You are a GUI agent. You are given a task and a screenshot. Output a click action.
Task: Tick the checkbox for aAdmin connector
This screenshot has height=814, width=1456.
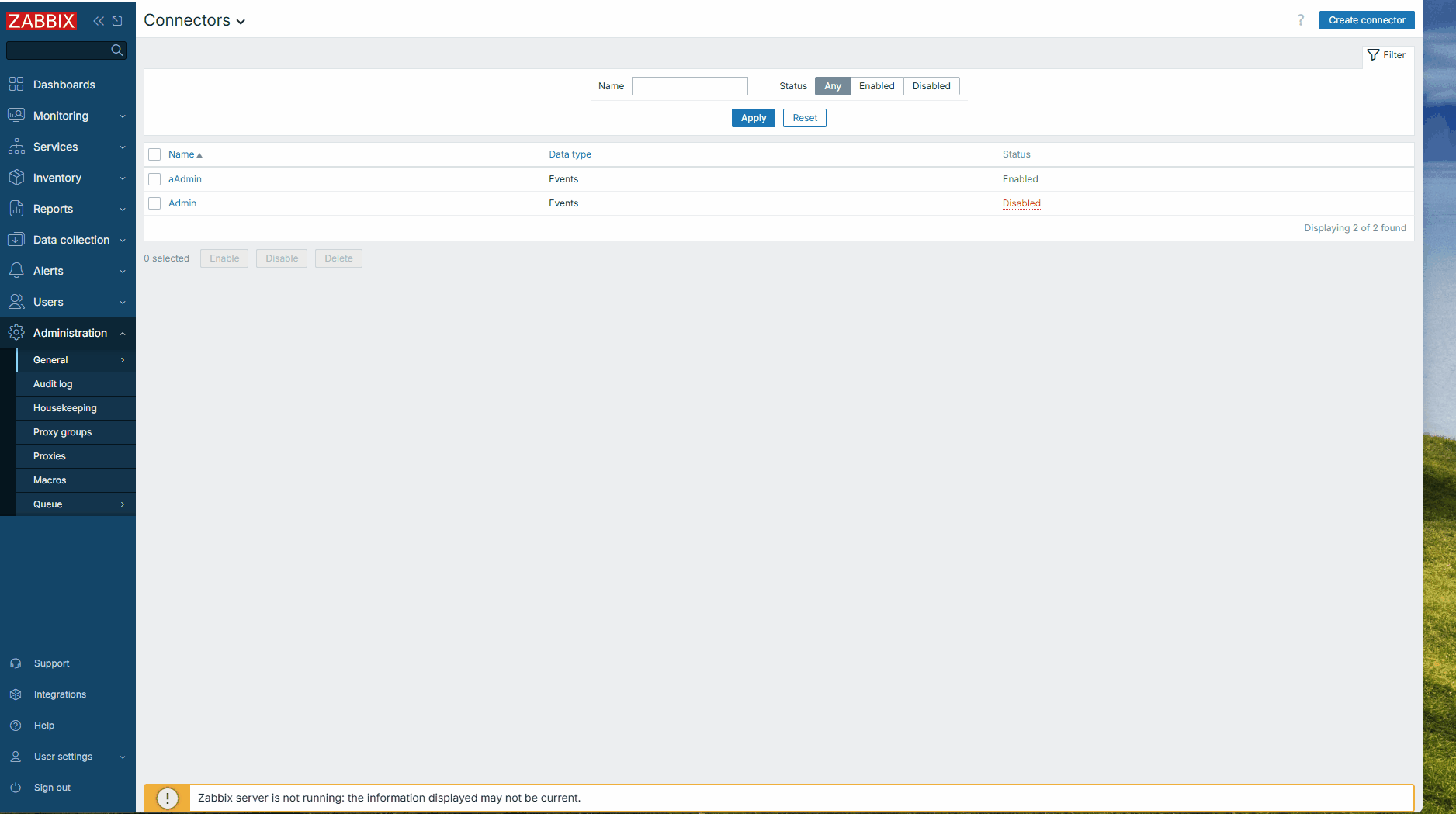coord(154,179)
